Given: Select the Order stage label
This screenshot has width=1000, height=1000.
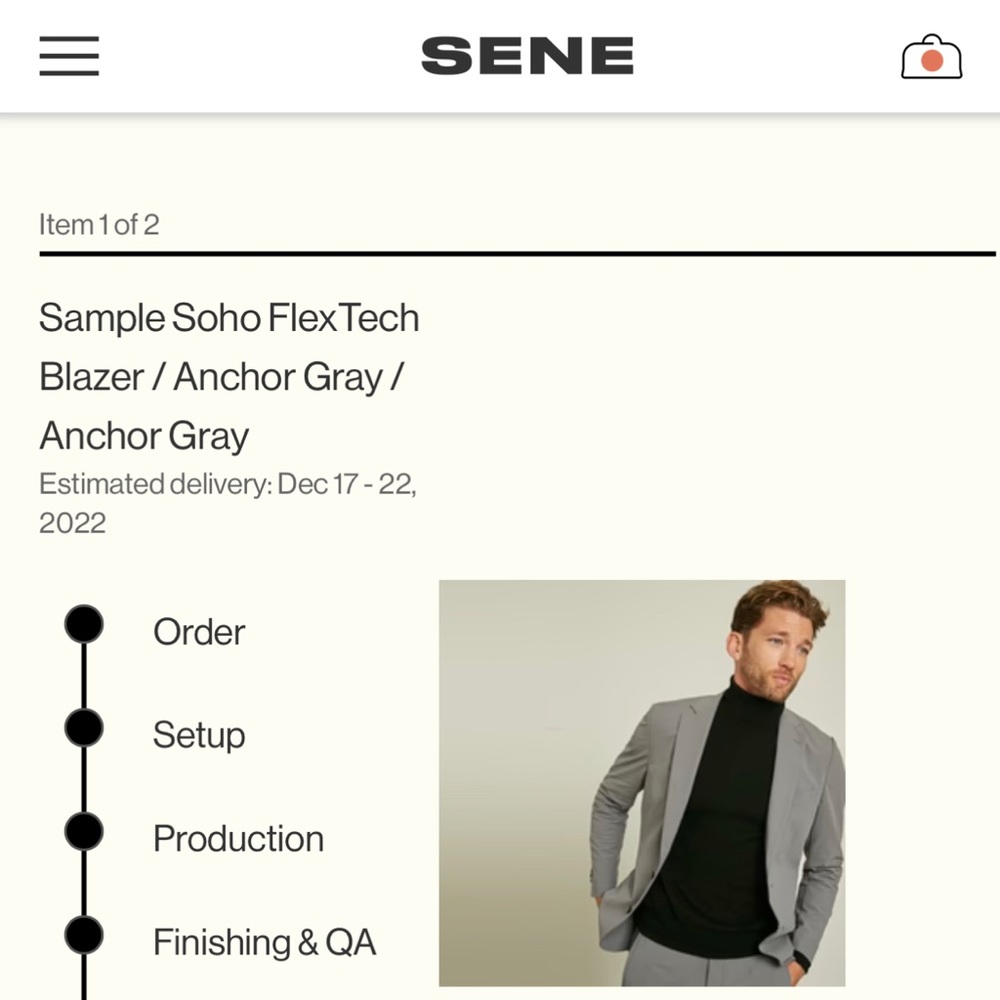Looking at the screenshot, I should click(198, 631).
